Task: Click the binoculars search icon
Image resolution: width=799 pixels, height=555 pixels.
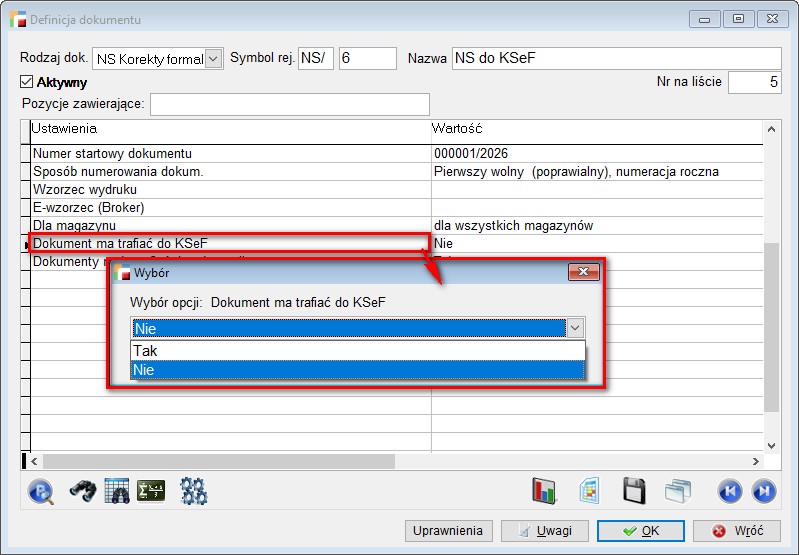Action: (82, 491)
